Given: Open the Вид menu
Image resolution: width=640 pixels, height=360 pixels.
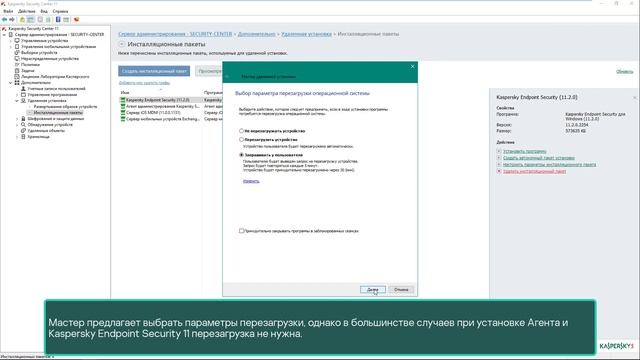Looking at the screenshot, I should (44, 11).
